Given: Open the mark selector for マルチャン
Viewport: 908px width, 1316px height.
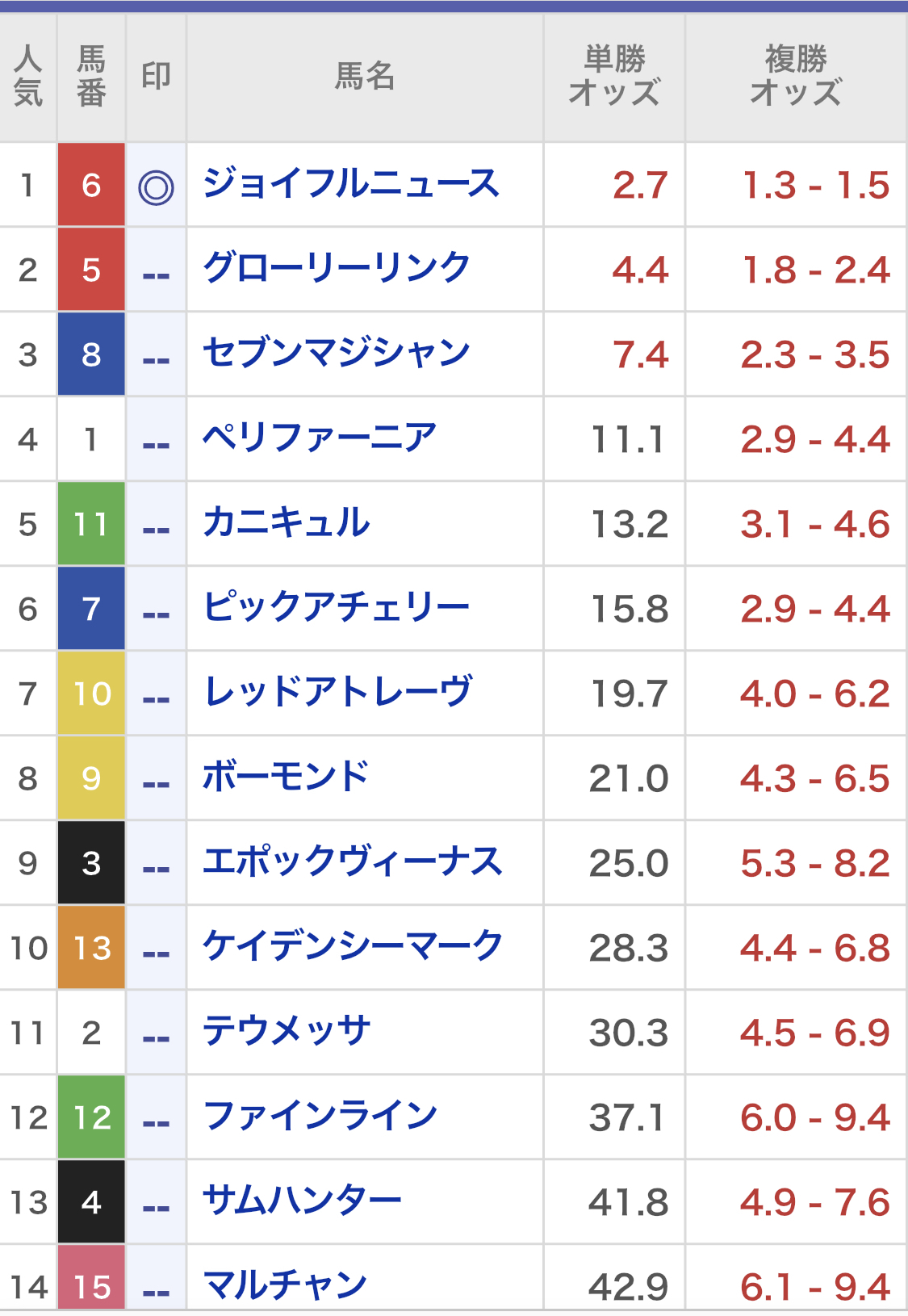Looking at the screenshot, I should coord(156,1287).
